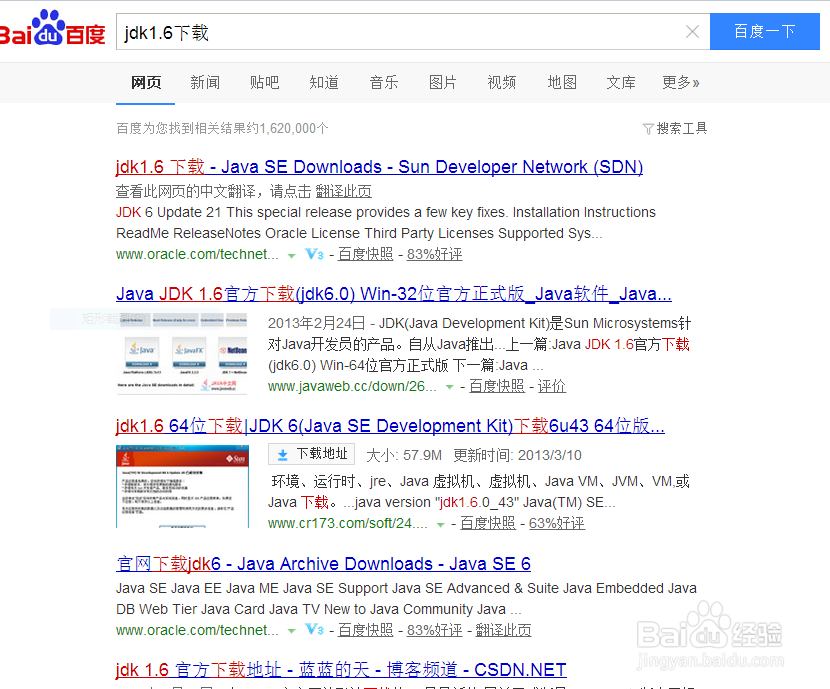Click 评价 on the javaweb.cc result
This screenshot has height=689, width=830.
pos(552,386)
